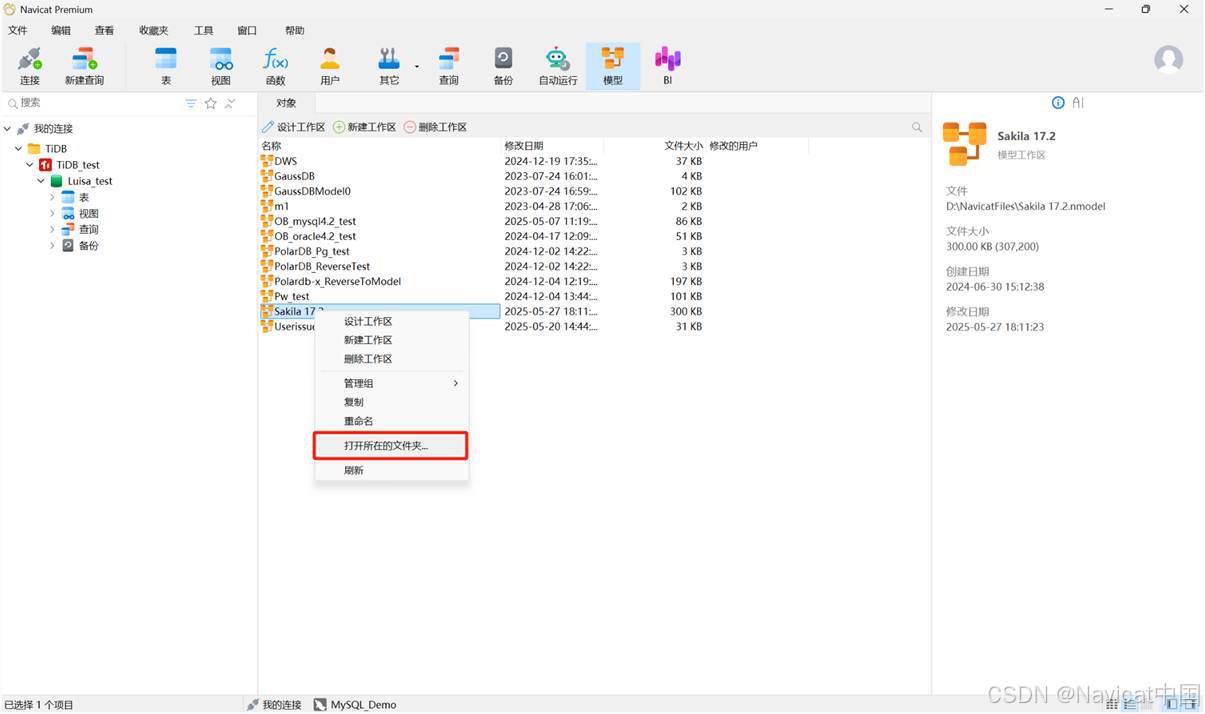Screen dimensions: 1205x714
Task: Open the 管理组 submenu arrow
Action: 456,383
